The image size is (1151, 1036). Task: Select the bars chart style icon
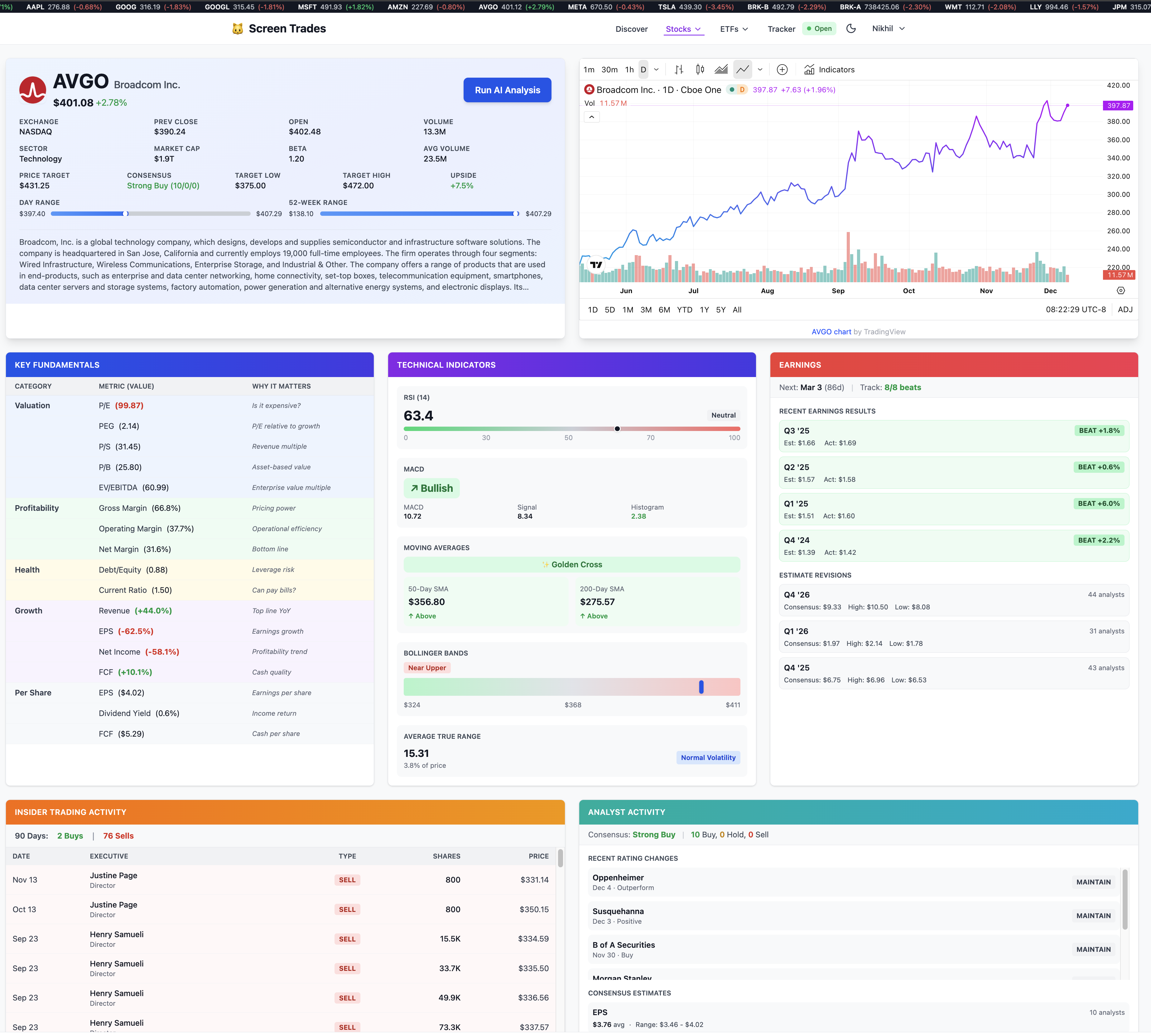click(x=679, y=70)
